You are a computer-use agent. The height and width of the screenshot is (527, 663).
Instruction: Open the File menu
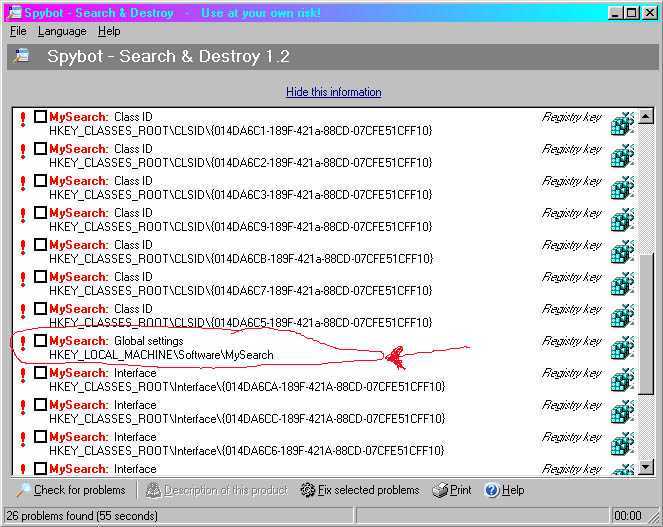18,31
